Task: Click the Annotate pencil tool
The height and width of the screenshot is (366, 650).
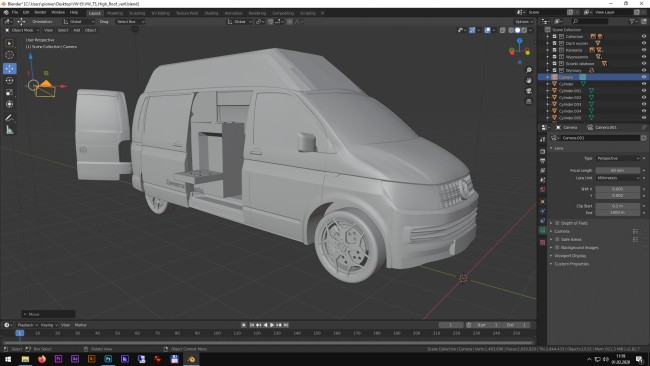Action: (10, 118)
